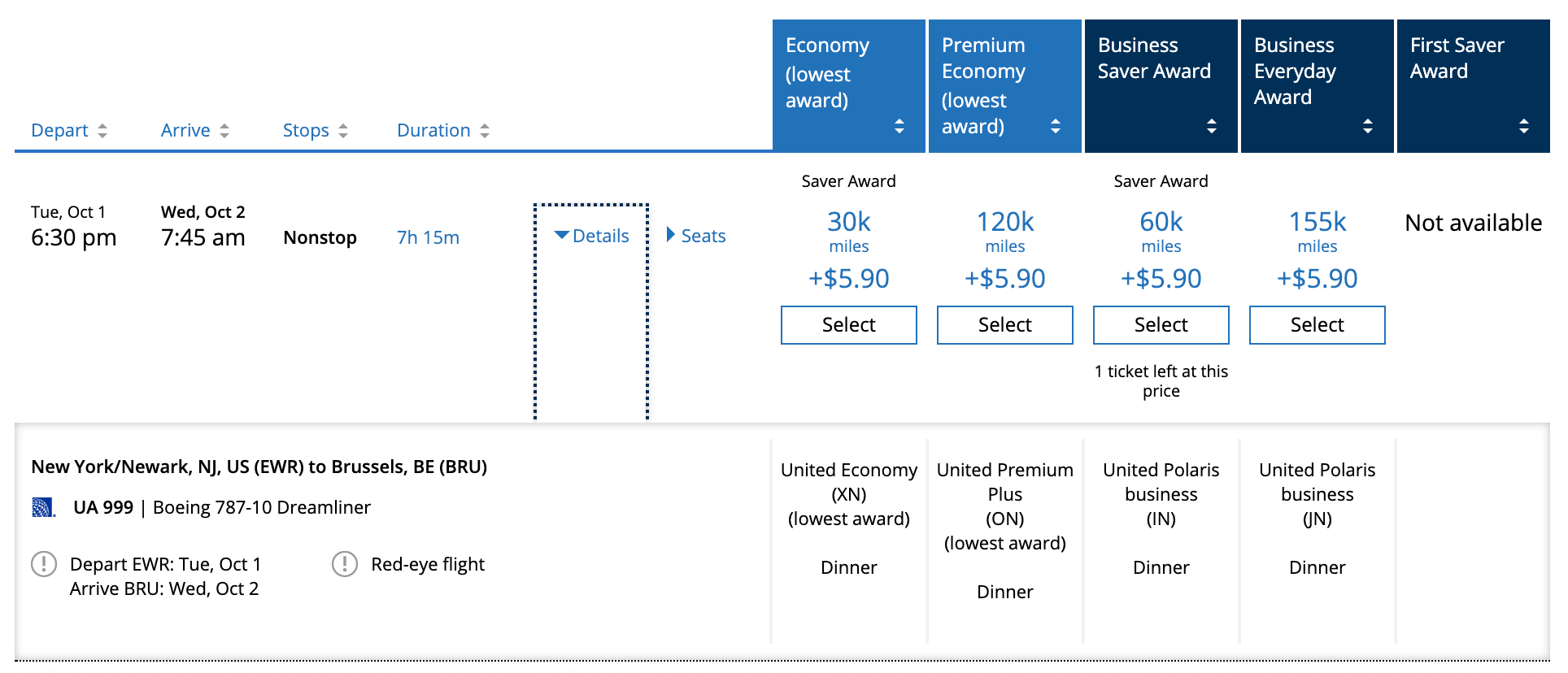Sort by Business Saver Award arrows icon
Screen dimensions: 1568x673
click(1211, 126)
